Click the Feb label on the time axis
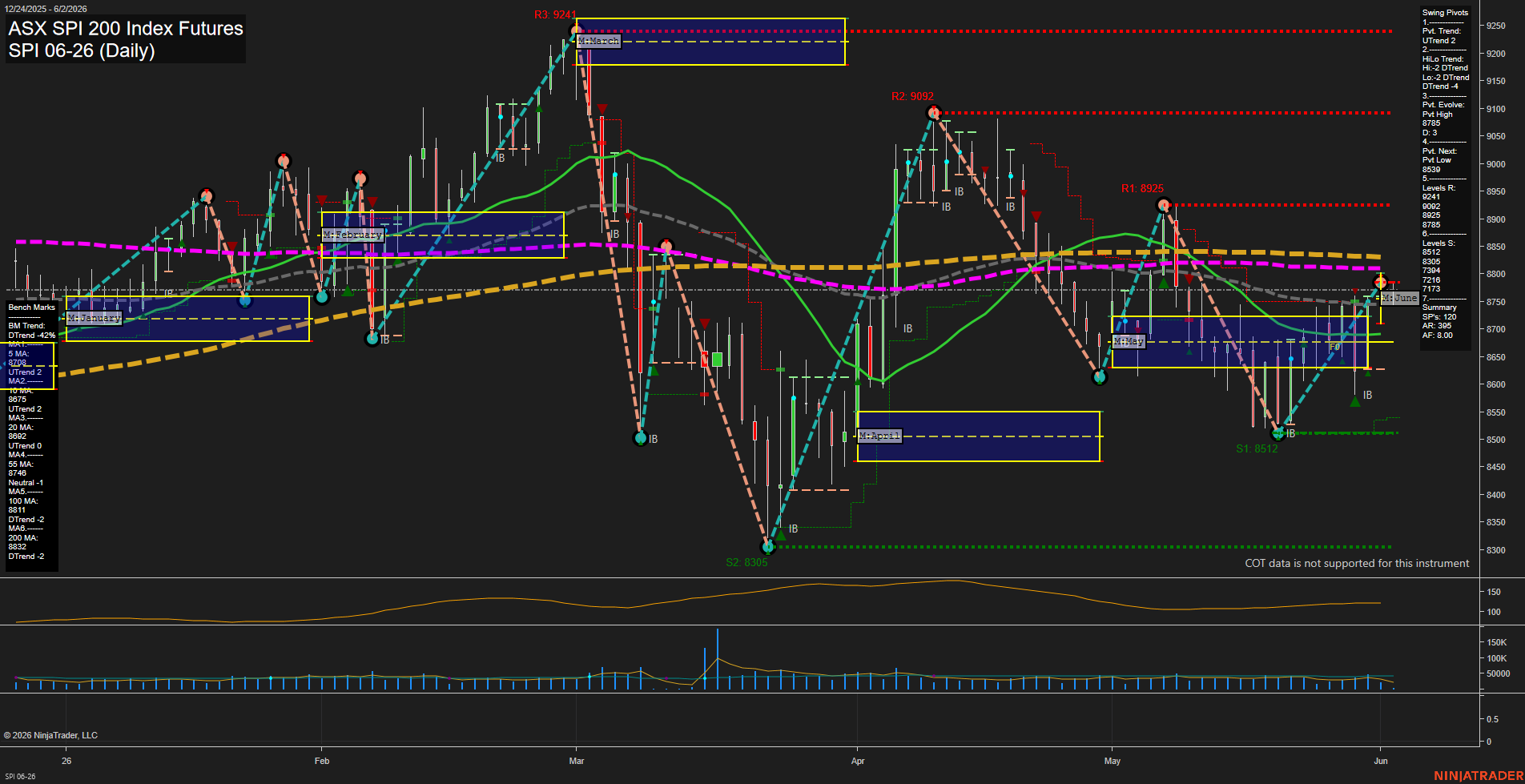Image resolution: width=1525 pixels, height=784 pixels. point(322,761)
